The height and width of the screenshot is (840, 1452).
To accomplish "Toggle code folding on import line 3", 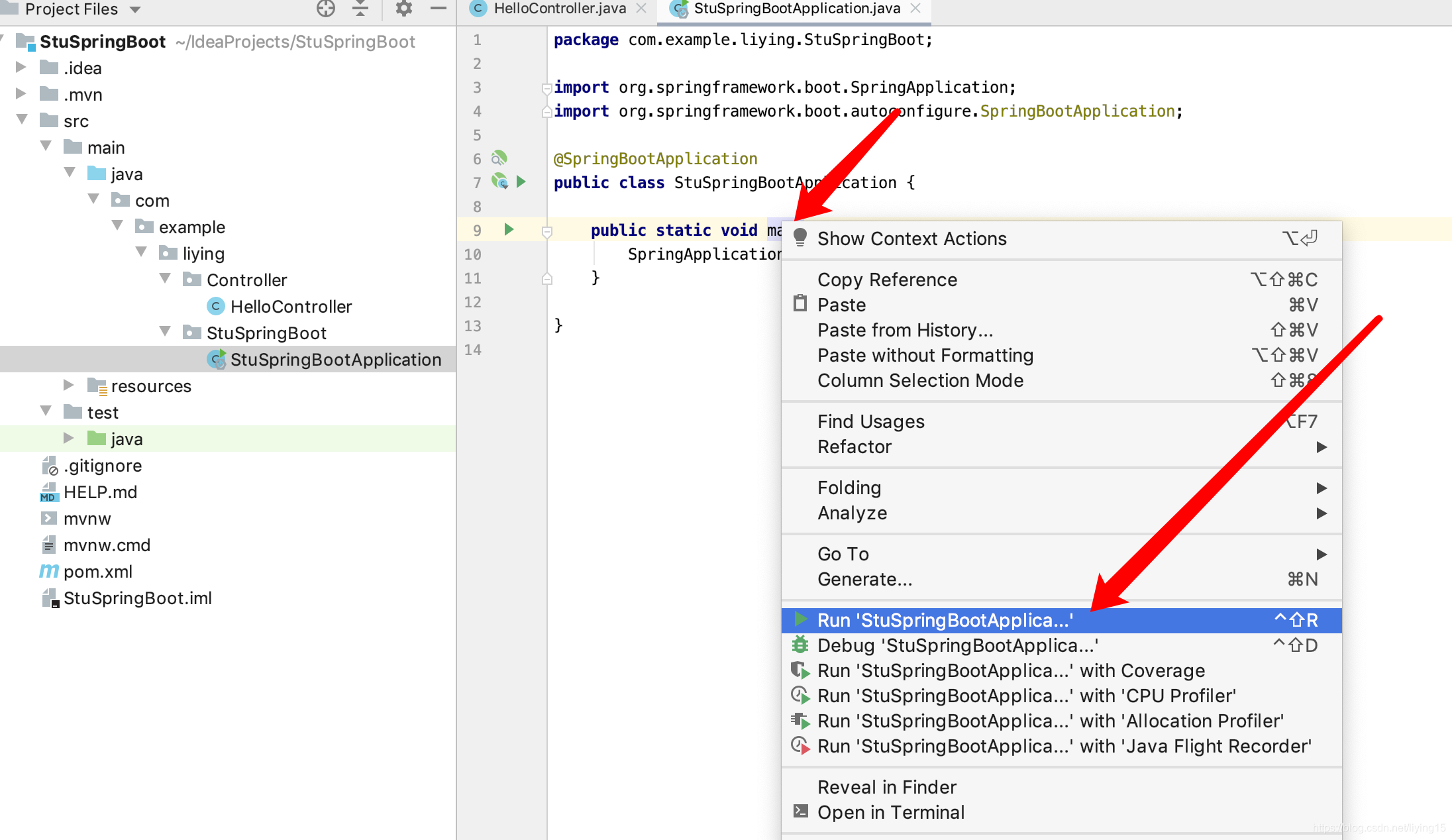I will click(546, 87).
